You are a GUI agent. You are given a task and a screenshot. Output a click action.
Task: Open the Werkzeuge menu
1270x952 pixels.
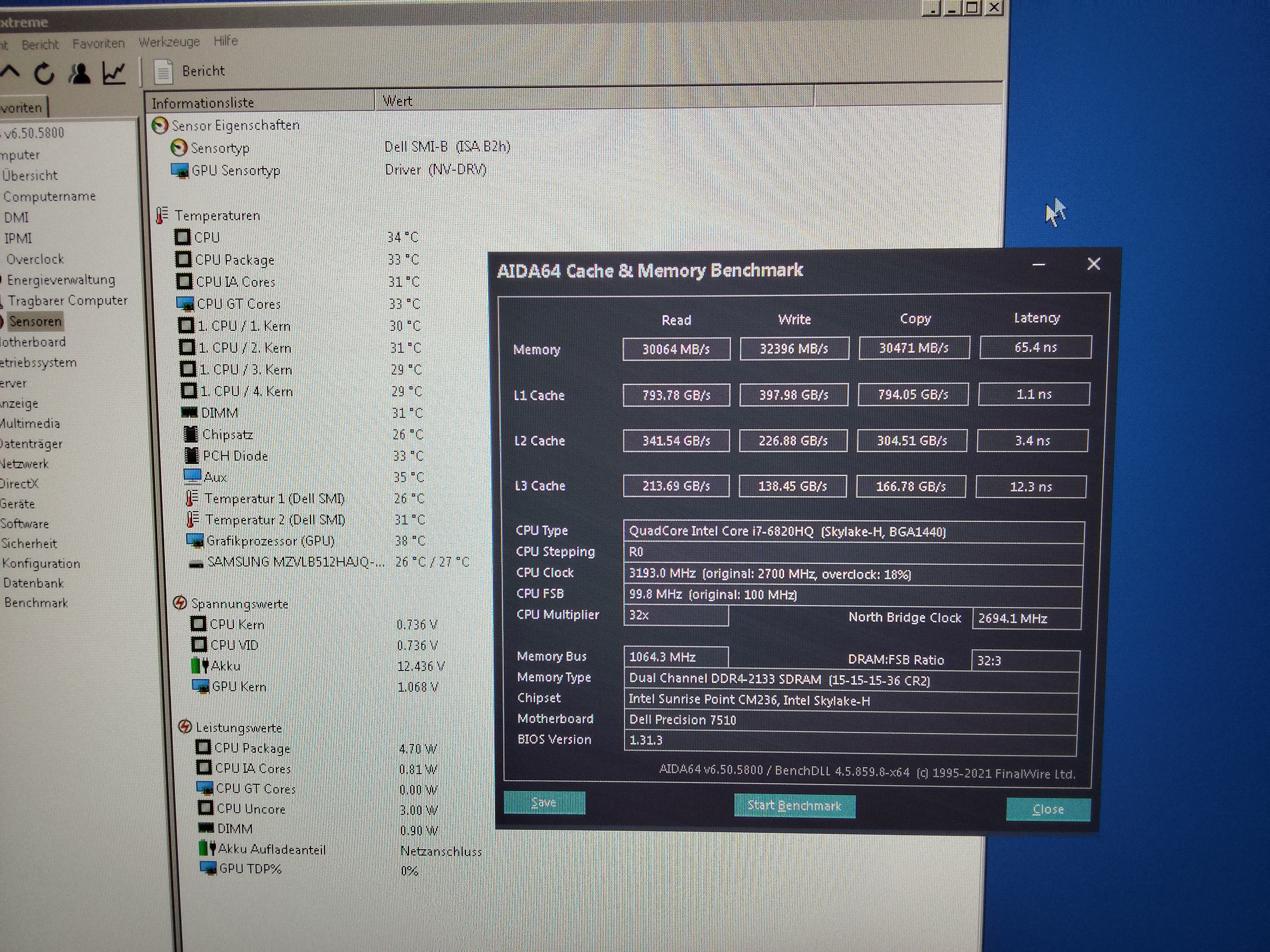coord(169,42)
